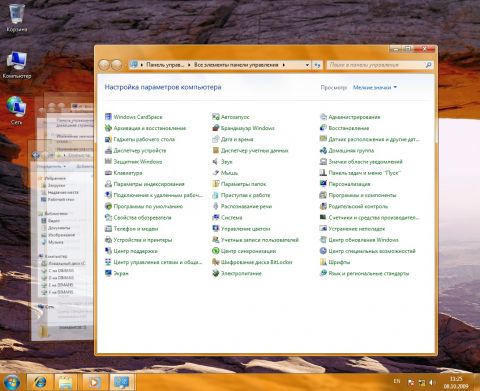Open Управление цветом link
Screen dimensions: 480x391
point(246,229)
